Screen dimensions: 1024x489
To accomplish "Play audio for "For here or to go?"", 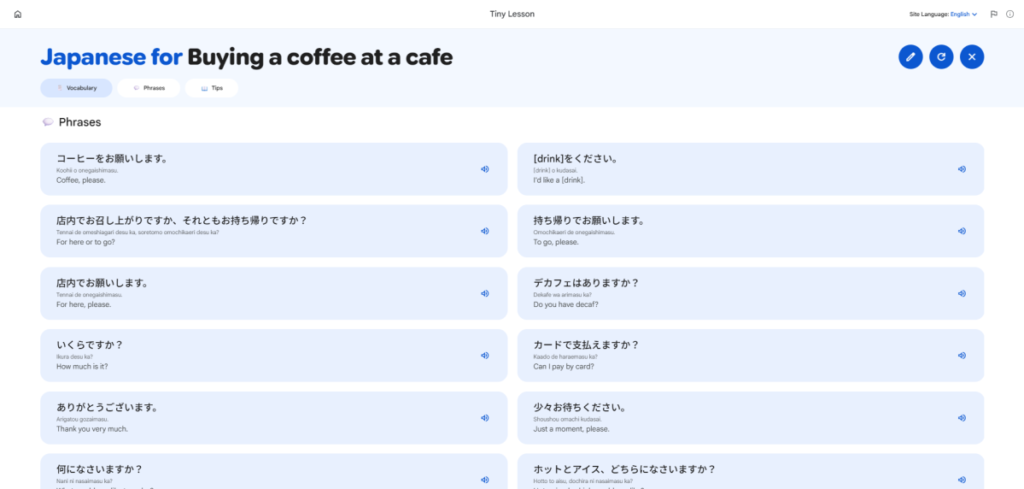I will (x=485, y=231).
